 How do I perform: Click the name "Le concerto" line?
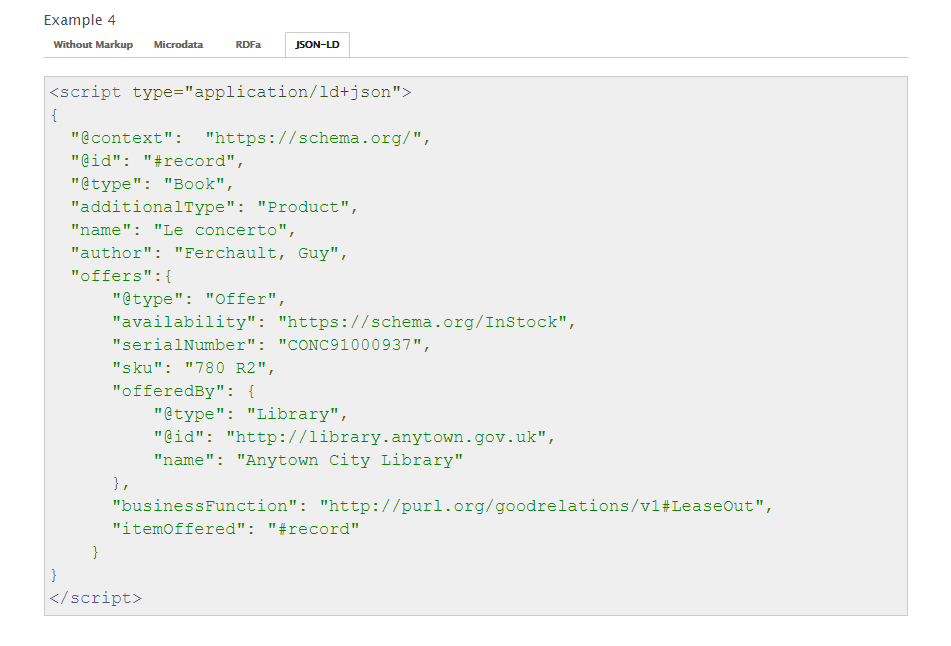pyautogui.click(x=183, y=230)
